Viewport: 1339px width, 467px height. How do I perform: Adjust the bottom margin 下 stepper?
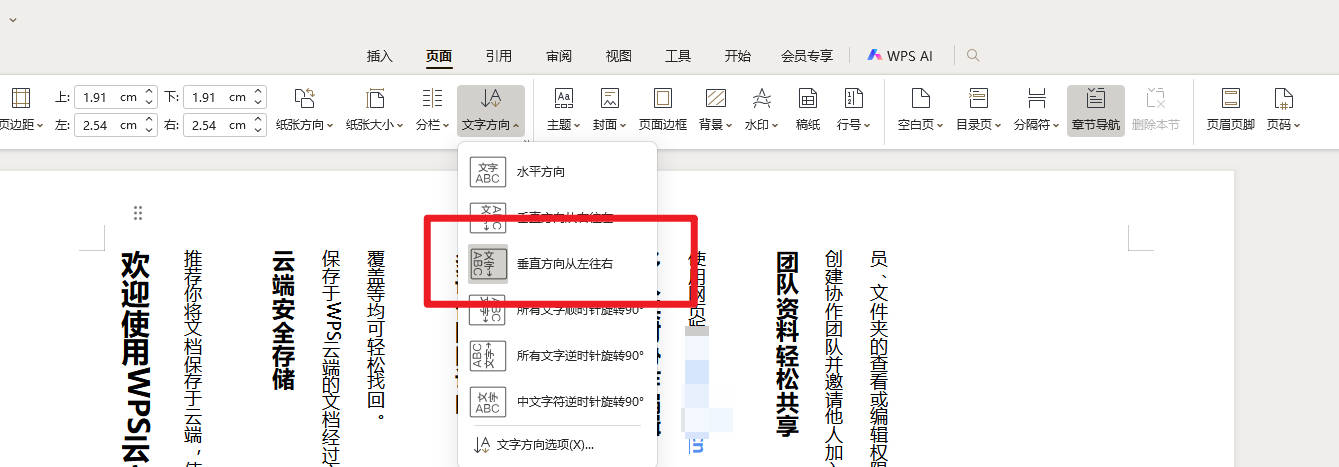259,97
